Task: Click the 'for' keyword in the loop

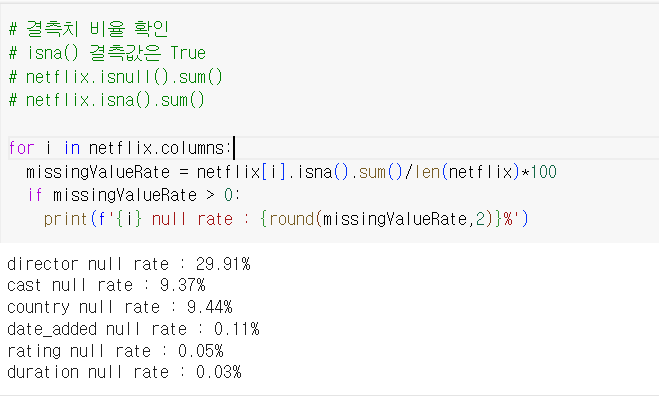Action: (x=21, y=148)
